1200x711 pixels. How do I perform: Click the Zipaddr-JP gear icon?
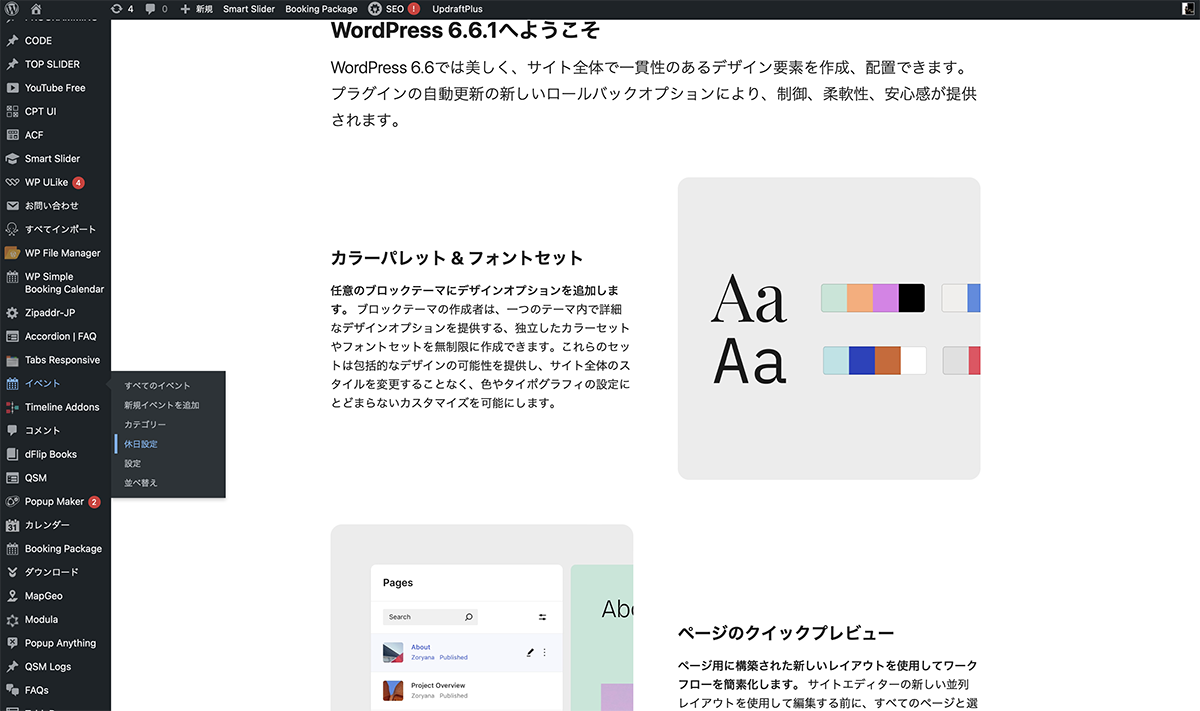pos(12,313)
